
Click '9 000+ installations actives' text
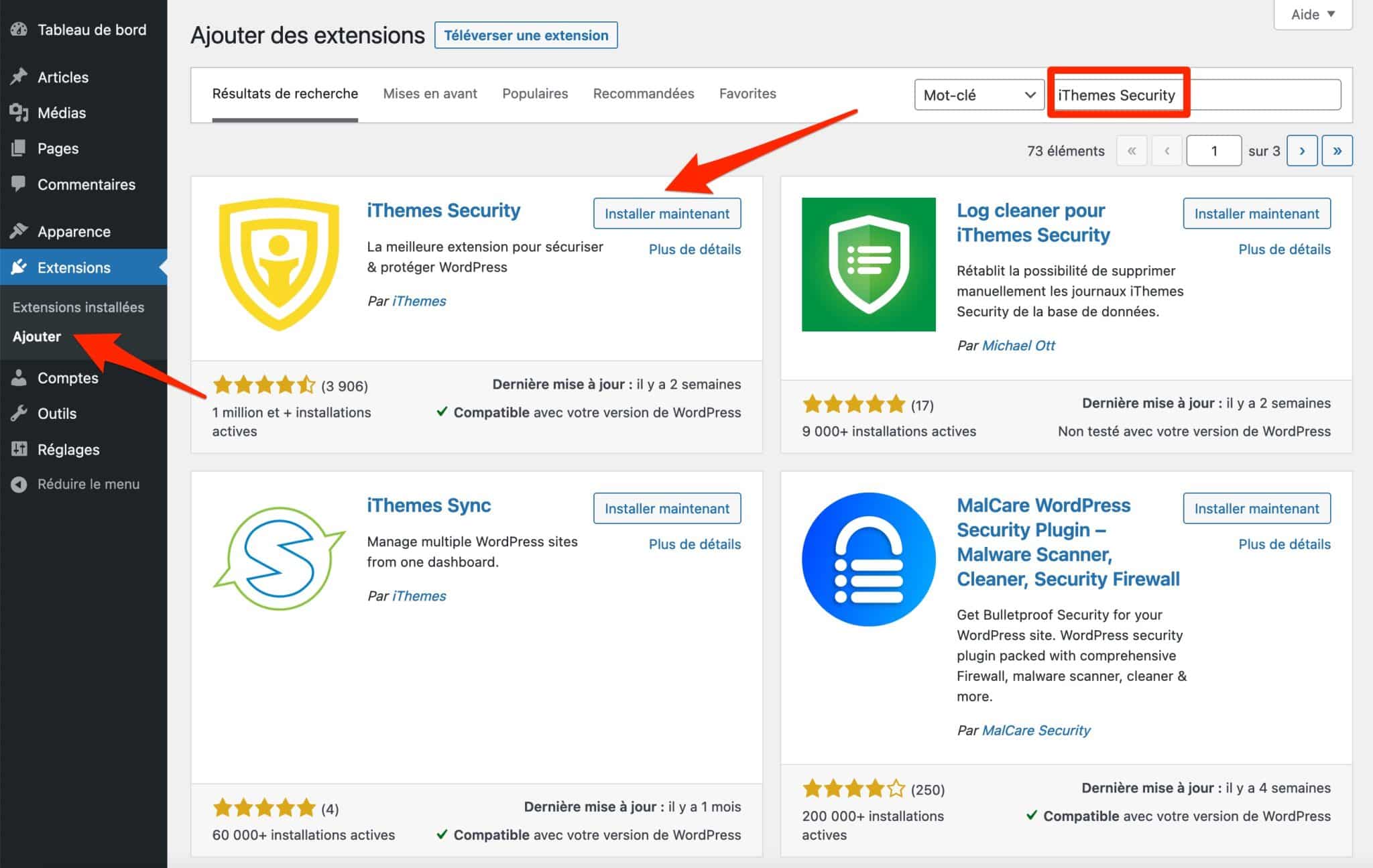click(889, 431)
